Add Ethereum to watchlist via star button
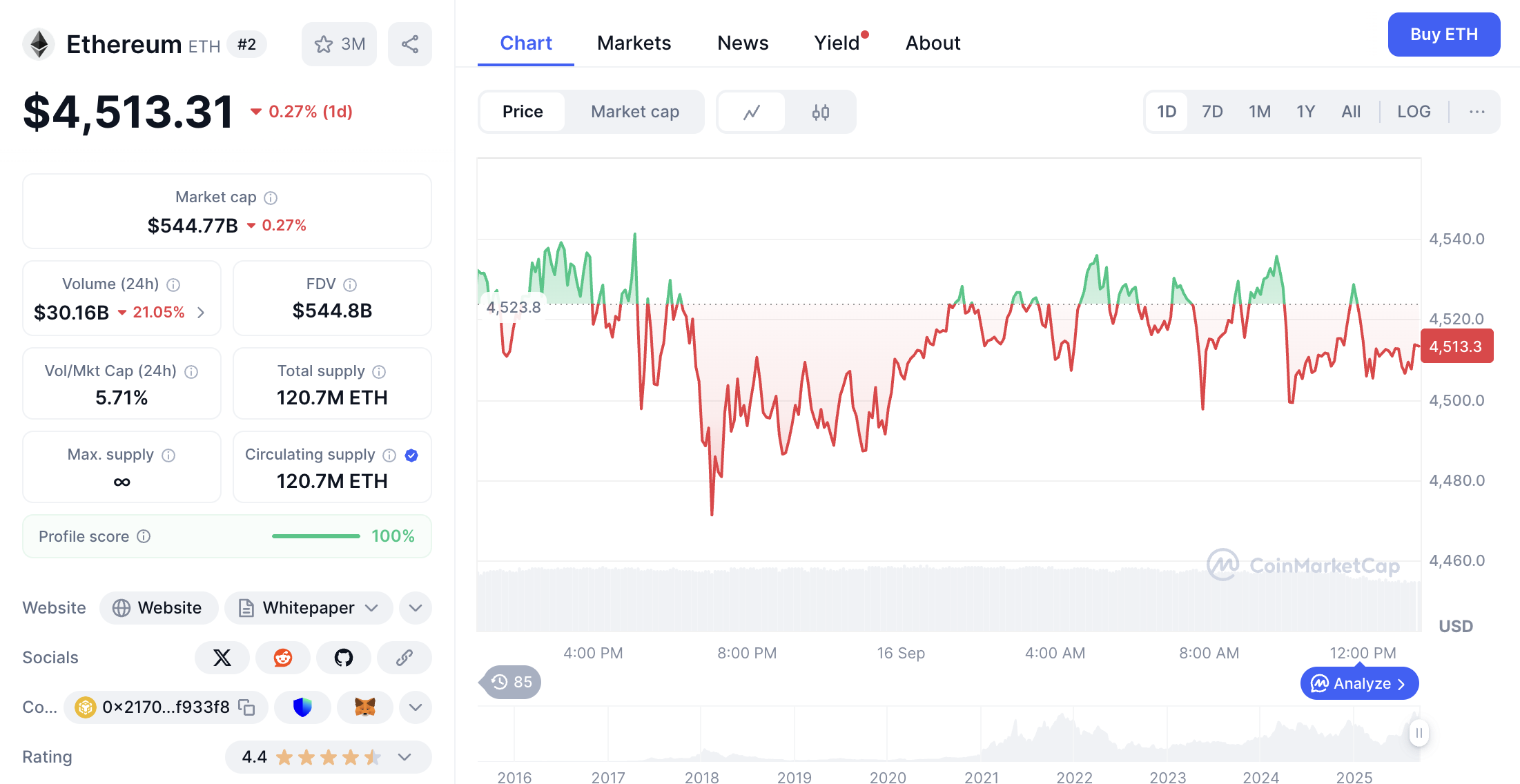Image resolution: width=1520 pixels, height=784 pixels. pos(340,44)
